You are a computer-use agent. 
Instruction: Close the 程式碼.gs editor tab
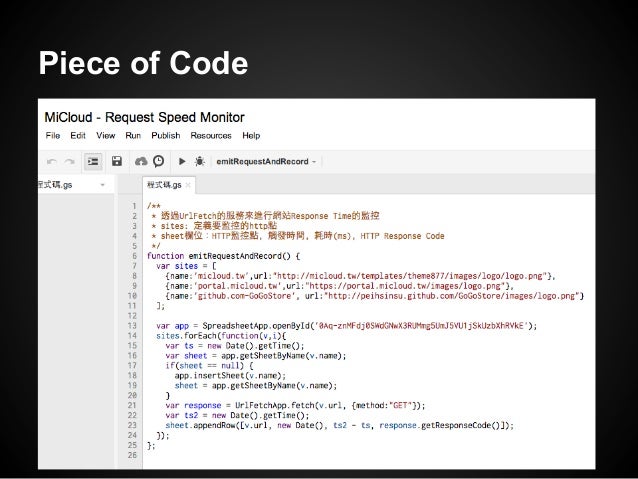[x=188, y=185]
